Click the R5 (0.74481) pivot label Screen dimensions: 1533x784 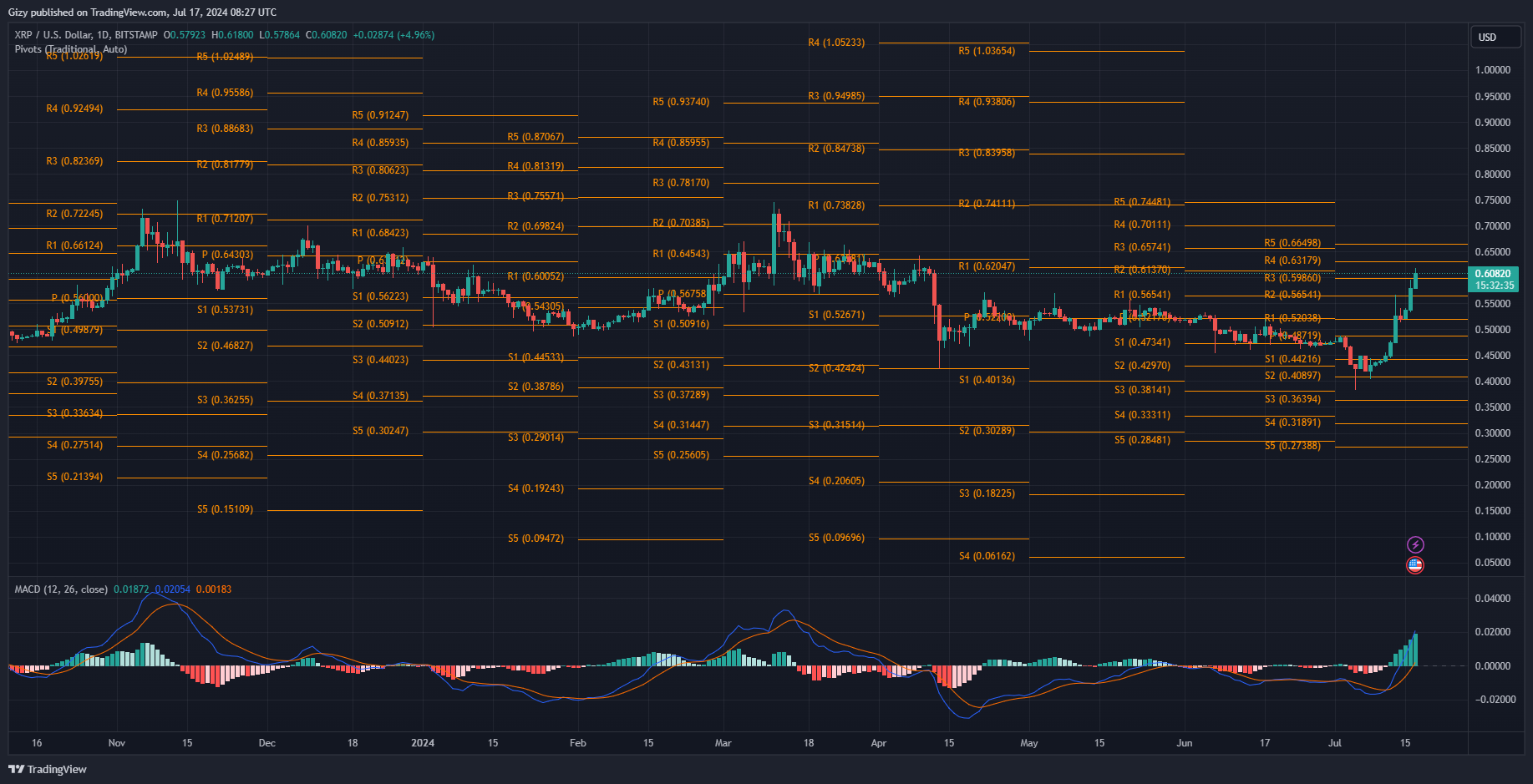click(x=1142, y=202)
